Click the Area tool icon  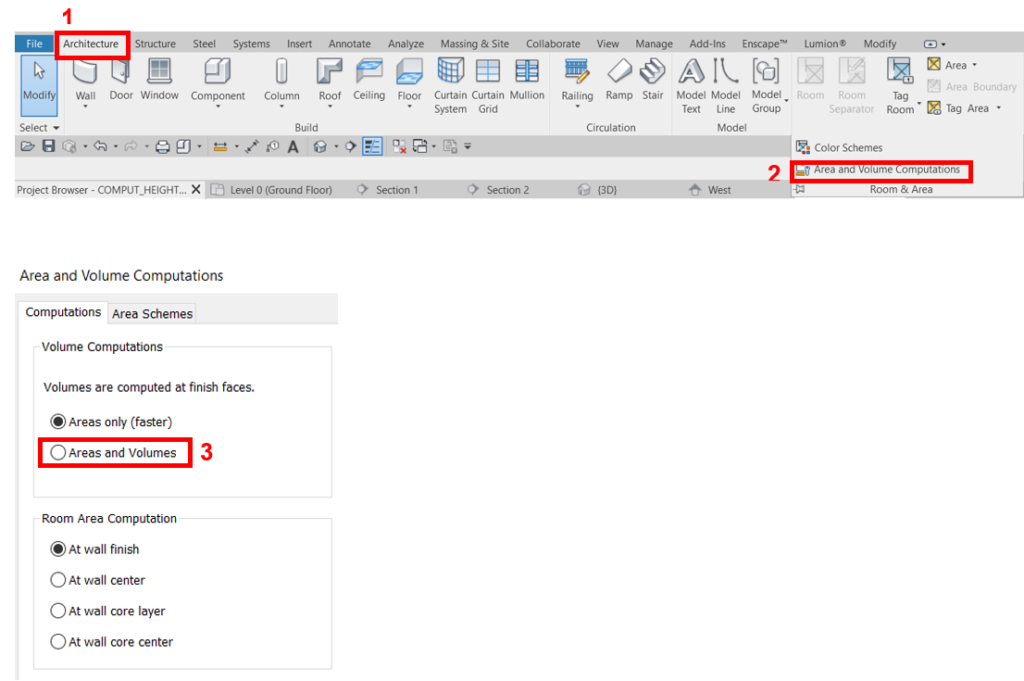tap(934, 64)
